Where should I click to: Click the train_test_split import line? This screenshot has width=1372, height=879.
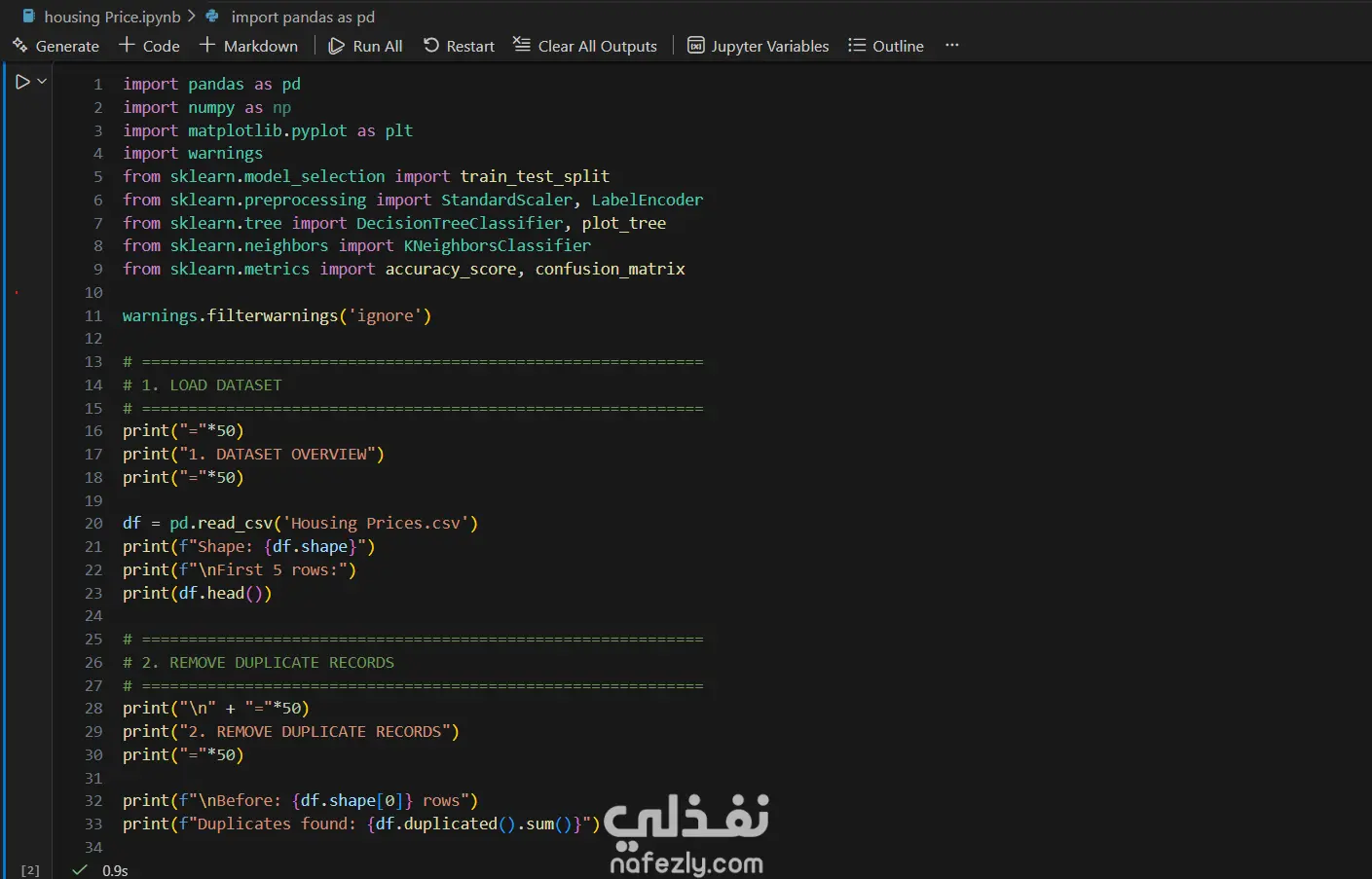coord(366,176)
